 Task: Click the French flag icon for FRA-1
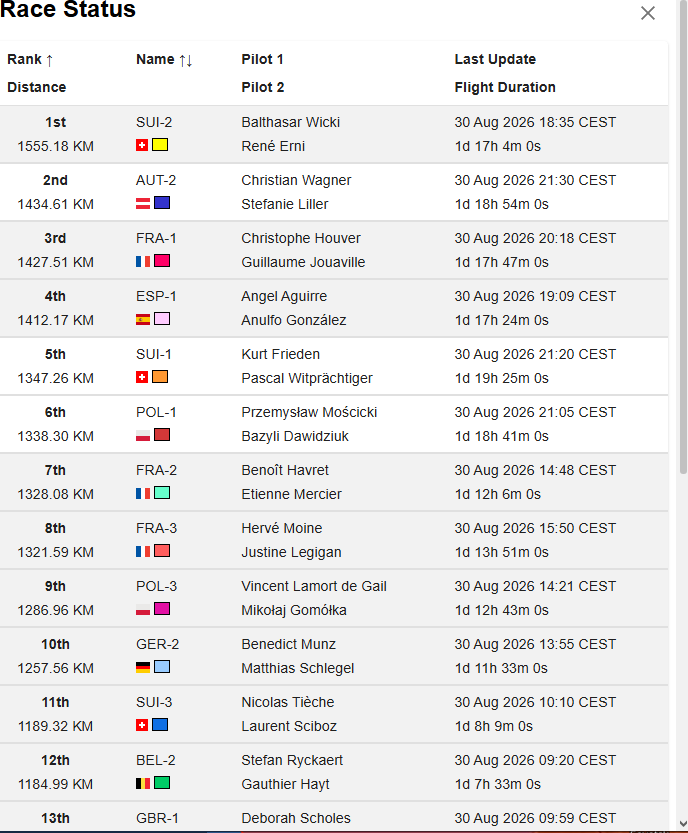point(143,261)
